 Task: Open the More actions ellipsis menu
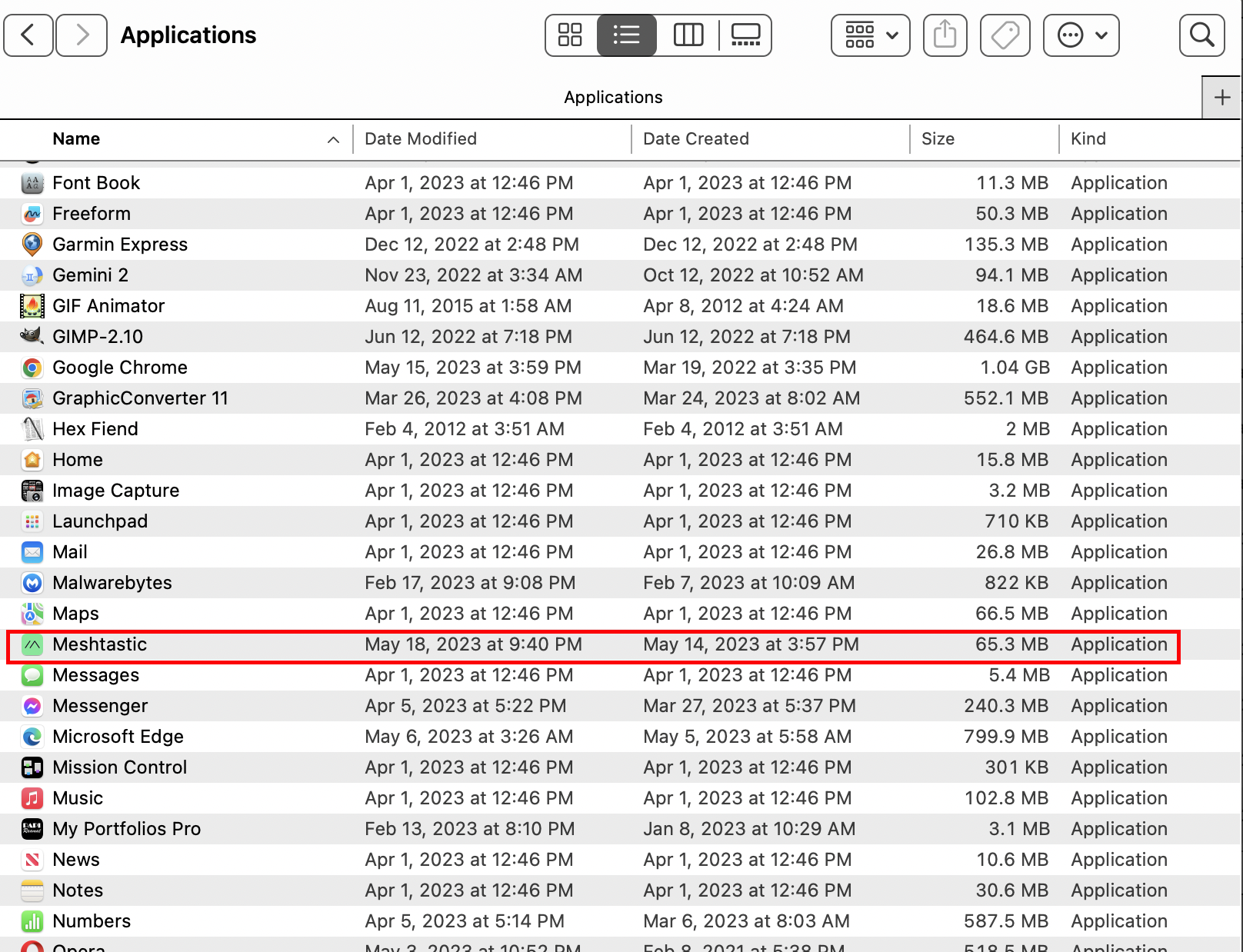pyautogui.click(x=1081, y=35)
